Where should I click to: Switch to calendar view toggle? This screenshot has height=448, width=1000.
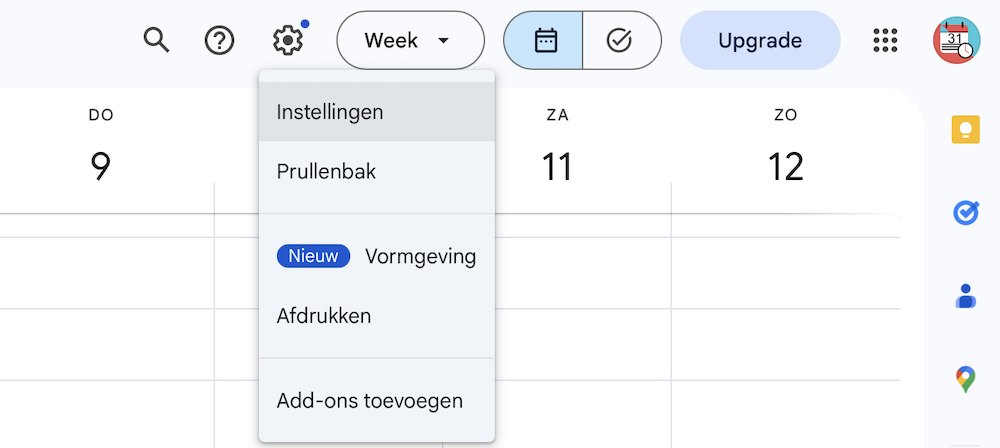pos(544,41)
